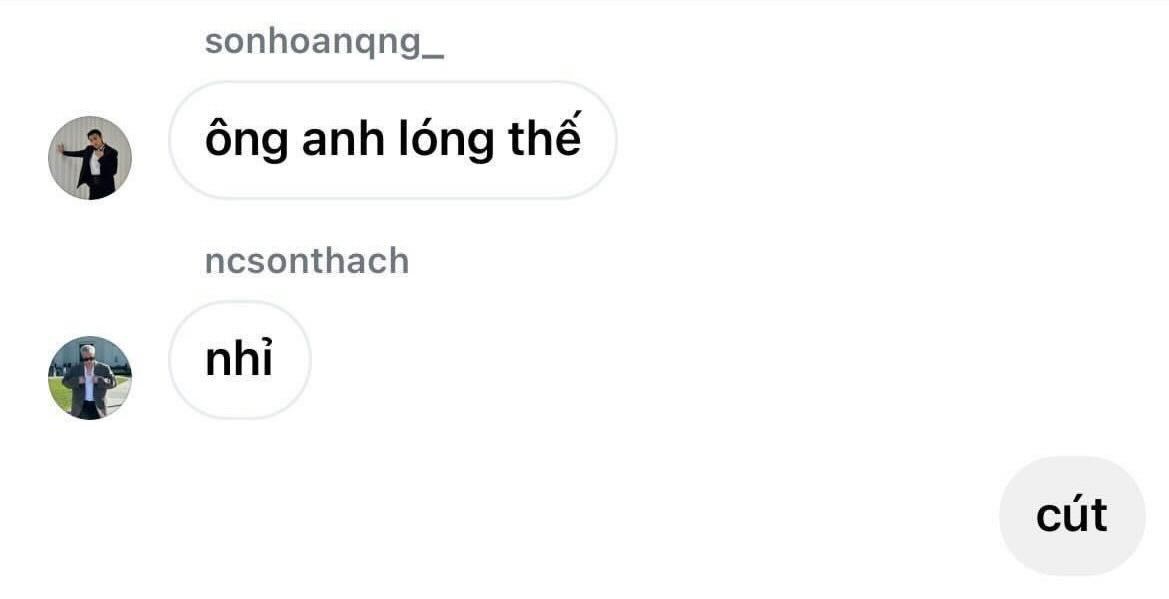Select the "ông anh lóng thế" message bubble
The image size is (1169, 599).
pyautogui.click(x=393, y=140)
